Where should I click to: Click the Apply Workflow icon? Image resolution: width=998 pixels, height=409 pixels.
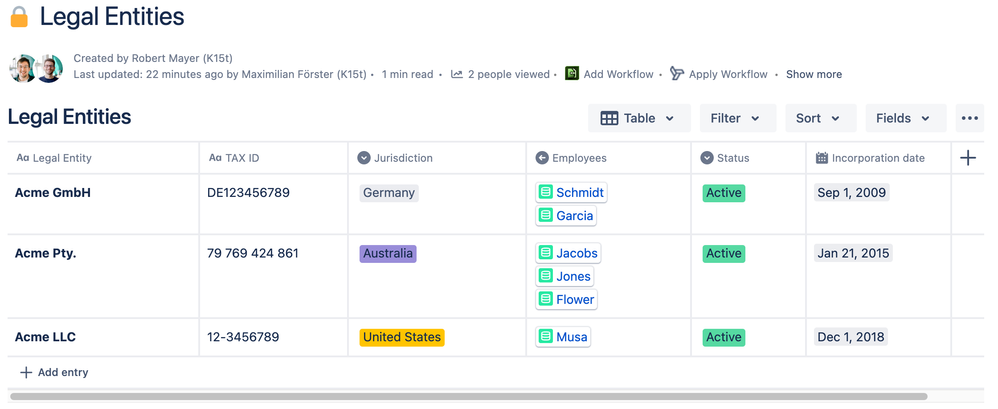677,74
